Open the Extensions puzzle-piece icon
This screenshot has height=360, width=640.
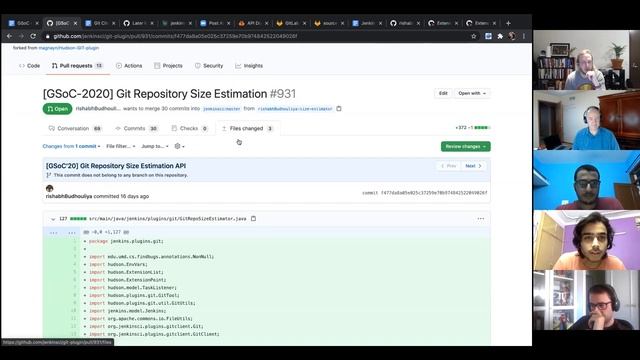click(x=500, y=36)
